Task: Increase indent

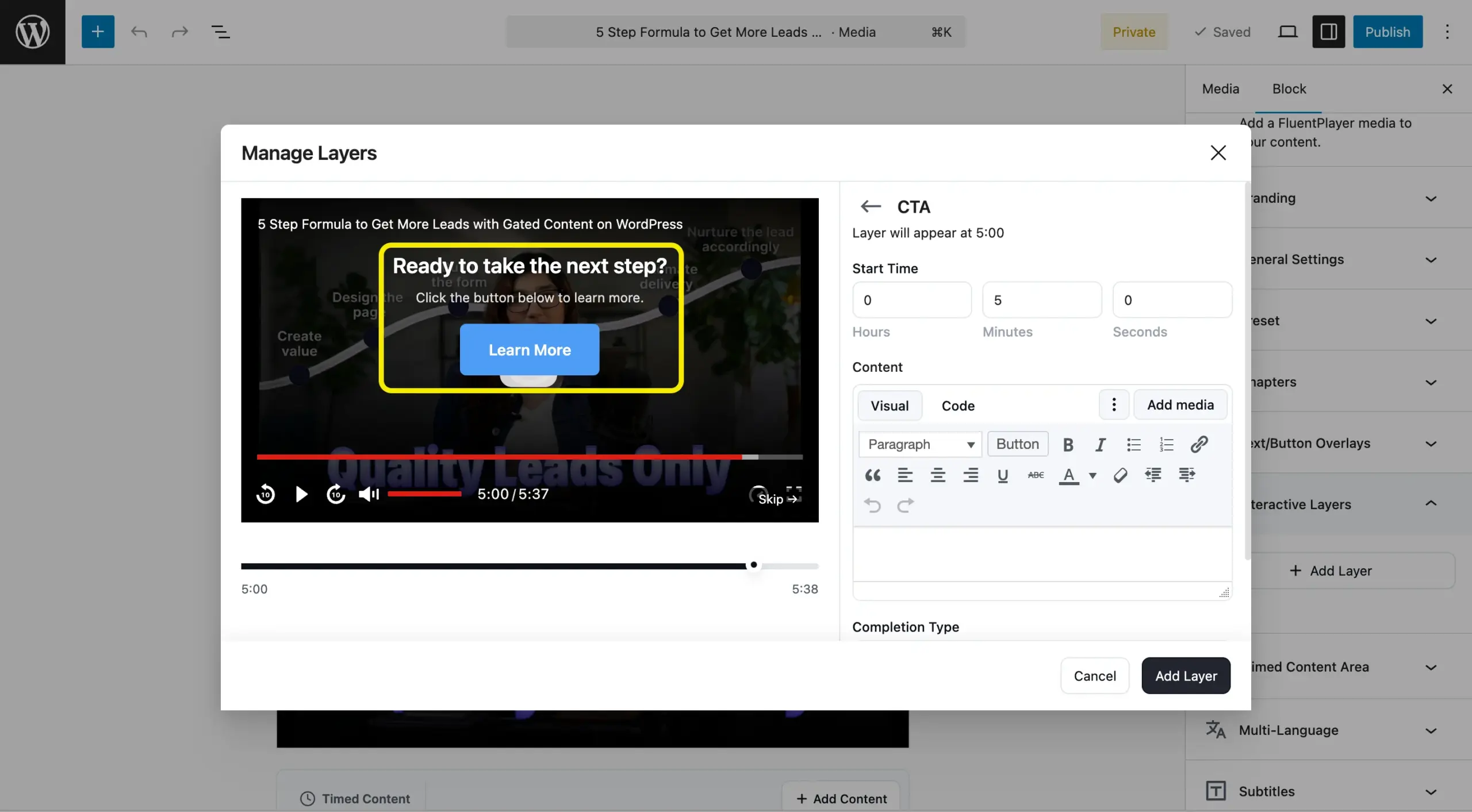Action: click(1186, 475)
